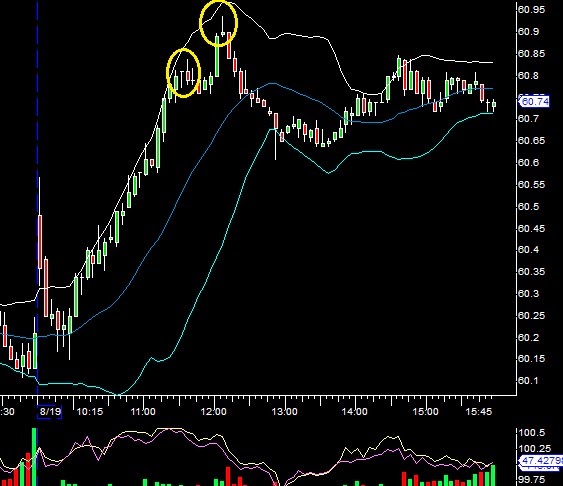Click the 60.6 price axis label
Image resolution: width=563 pixels, height=486 pixels.
point(528,163)
